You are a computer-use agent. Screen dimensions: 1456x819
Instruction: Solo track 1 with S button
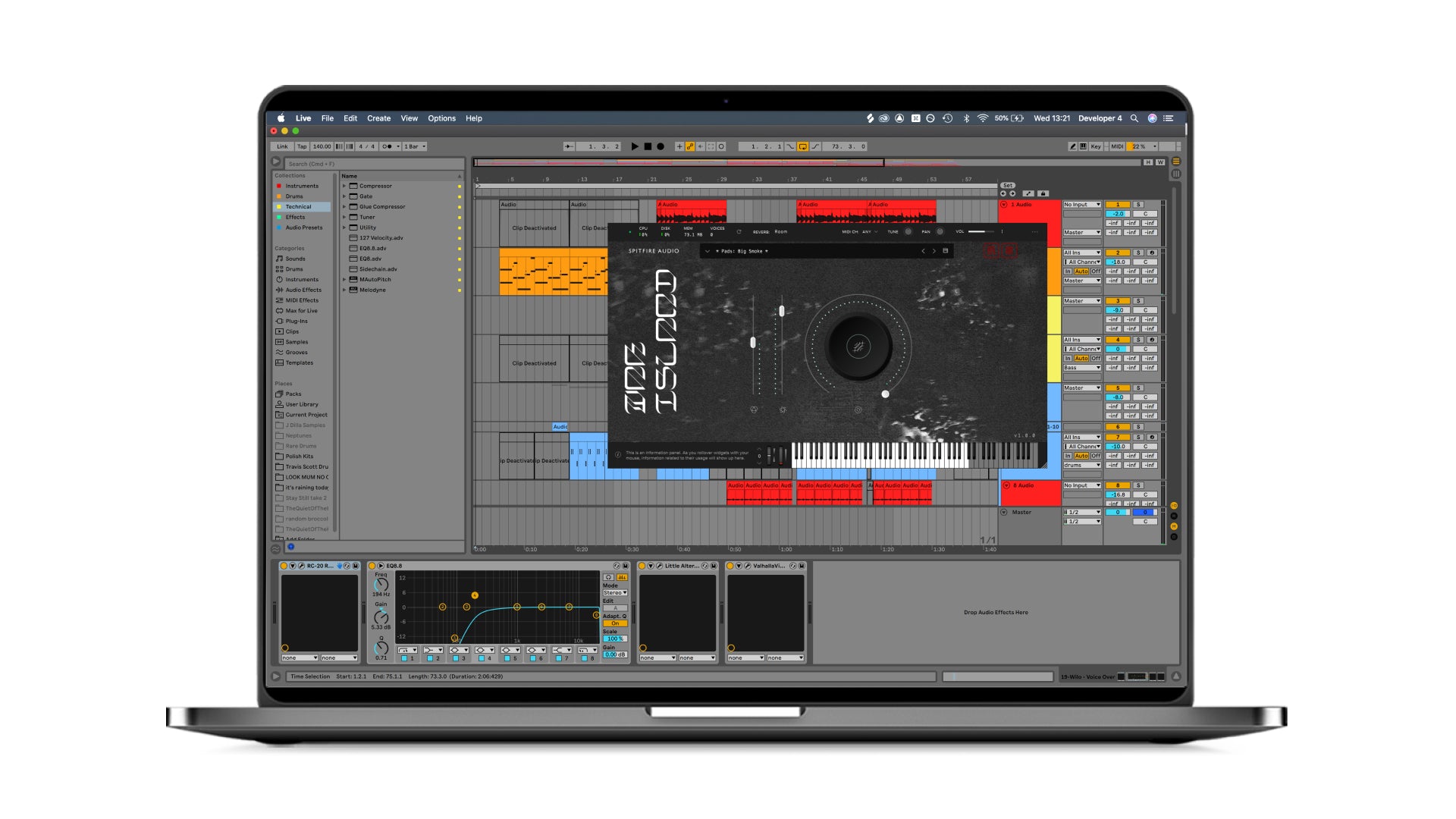tap(1138, 205)
